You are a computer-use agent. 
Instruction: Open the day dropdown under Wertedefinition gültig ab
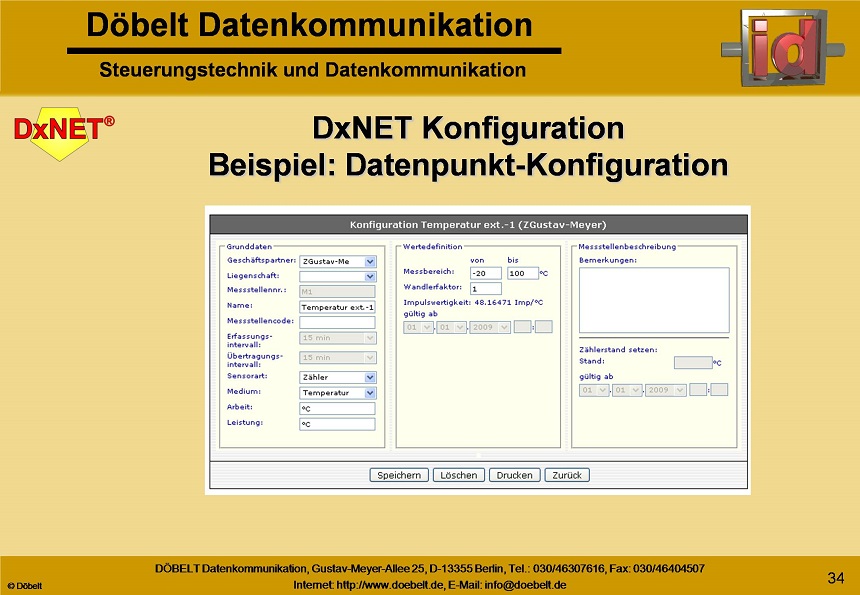tap(418, 327)
